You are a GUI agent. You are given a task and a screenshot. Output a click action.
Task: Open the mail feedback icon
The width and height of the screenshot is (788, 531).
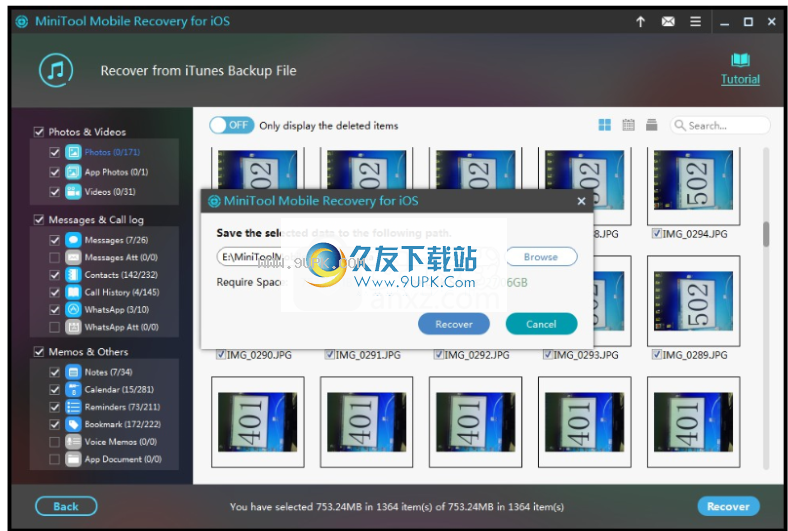[x=668, y=22]
